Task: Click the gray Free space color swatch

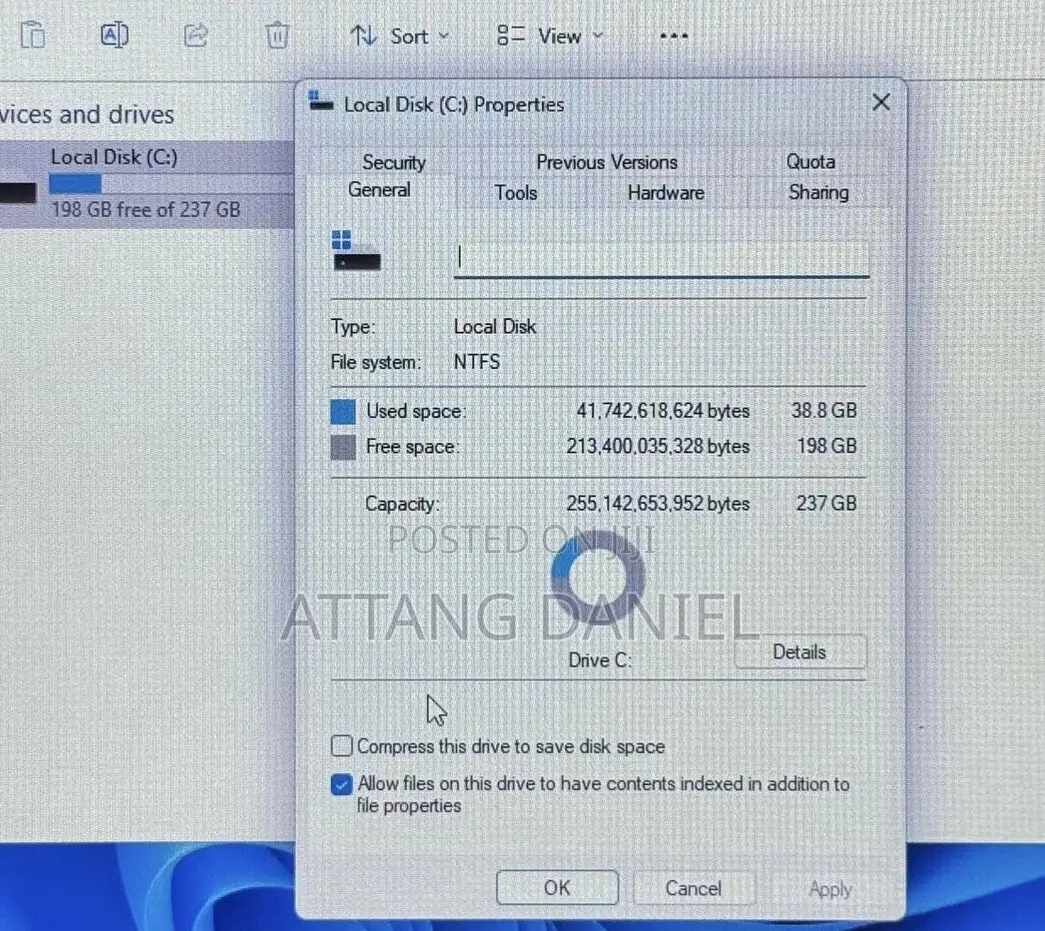Action: click(x=343, y=447)
